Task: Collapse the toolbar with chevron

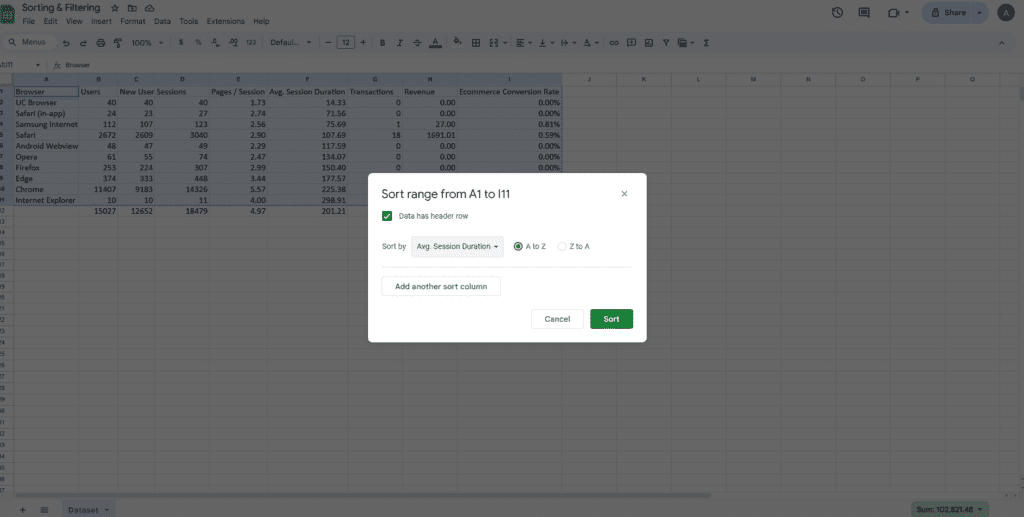Action: click(1001, 43)
